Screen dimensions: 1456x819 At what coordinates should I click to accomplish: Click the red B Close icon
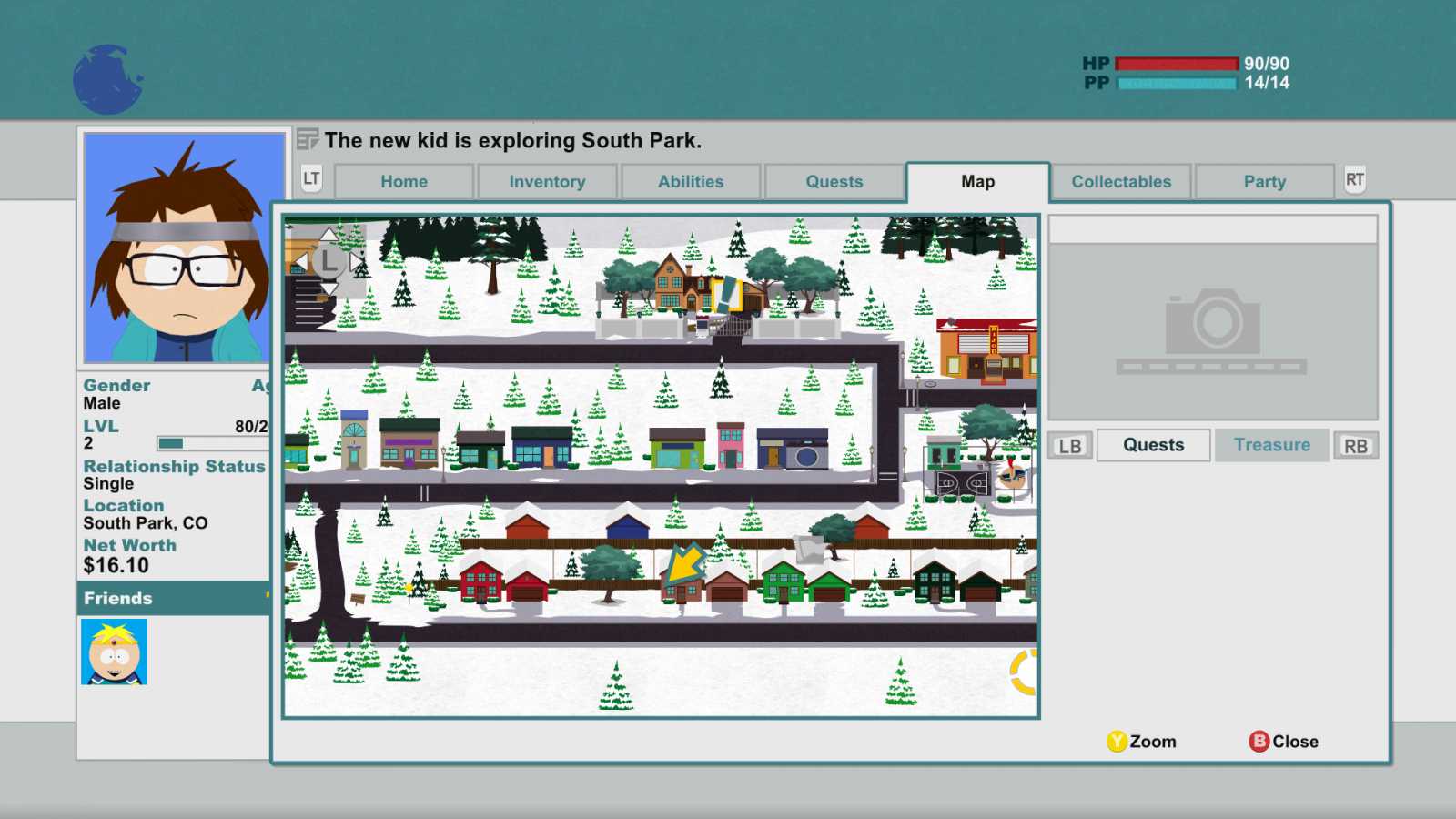pos(1258,741)
